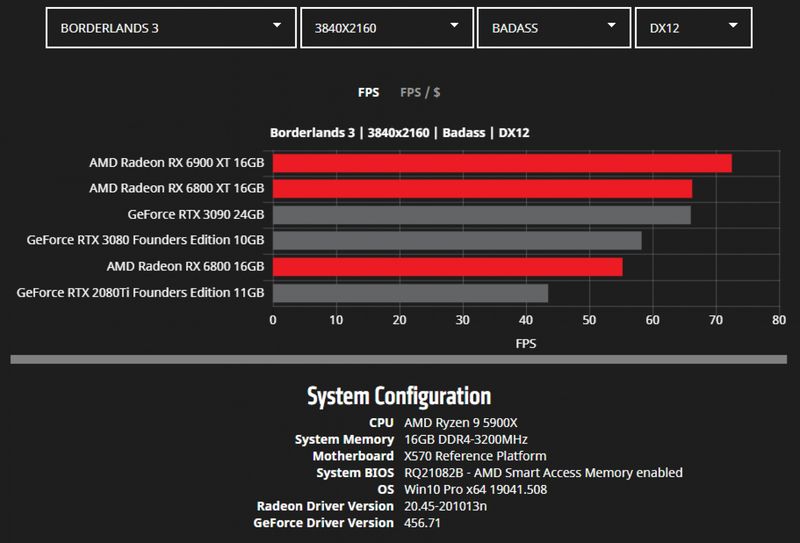The height and width of the screenshot is (543, 800).
Task: Click the horizontal gray divider bar below chart
Action: [398, 359]
